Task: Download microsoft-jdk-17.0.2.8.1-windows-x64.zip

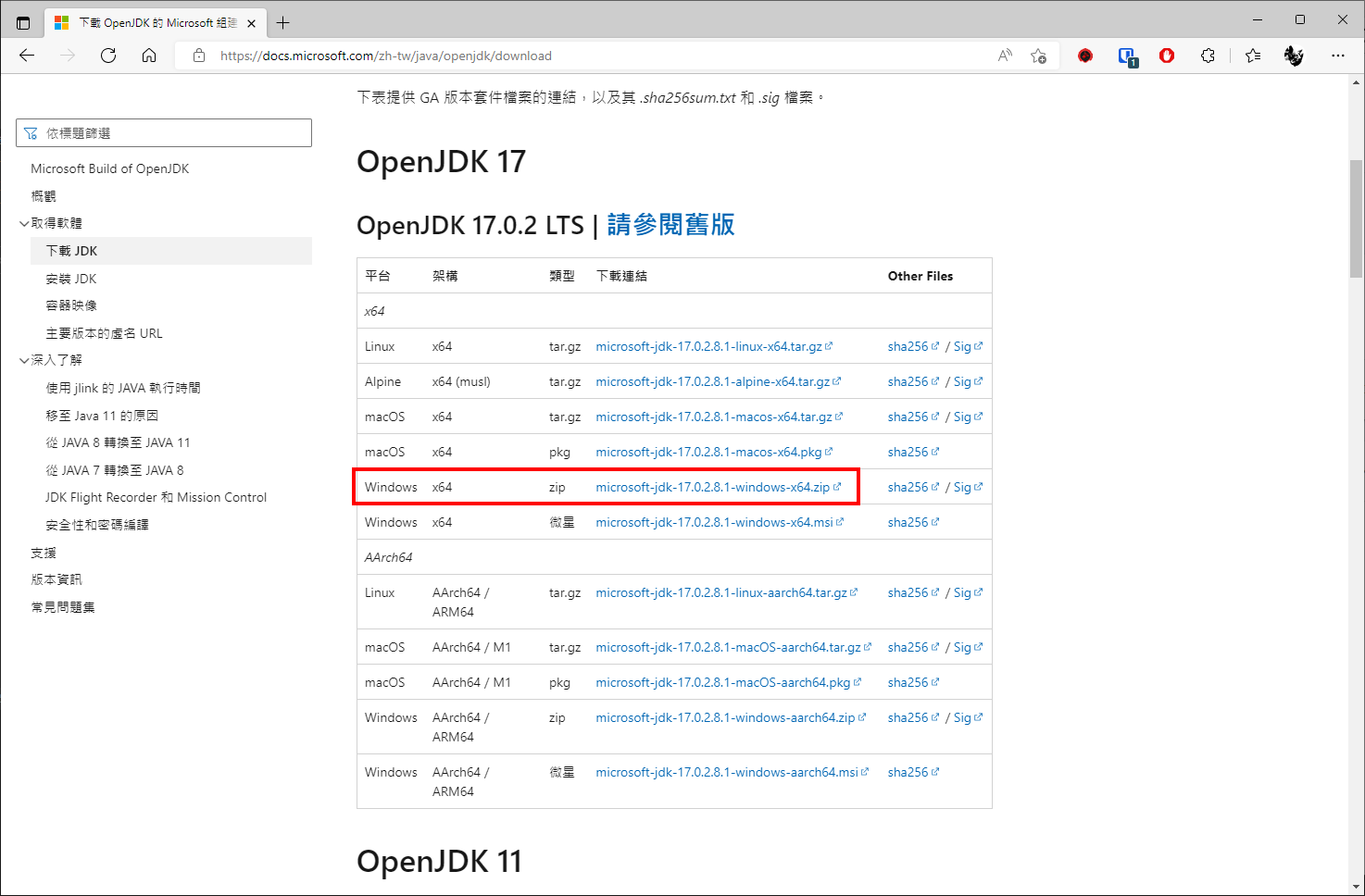Action: [718, 487]
